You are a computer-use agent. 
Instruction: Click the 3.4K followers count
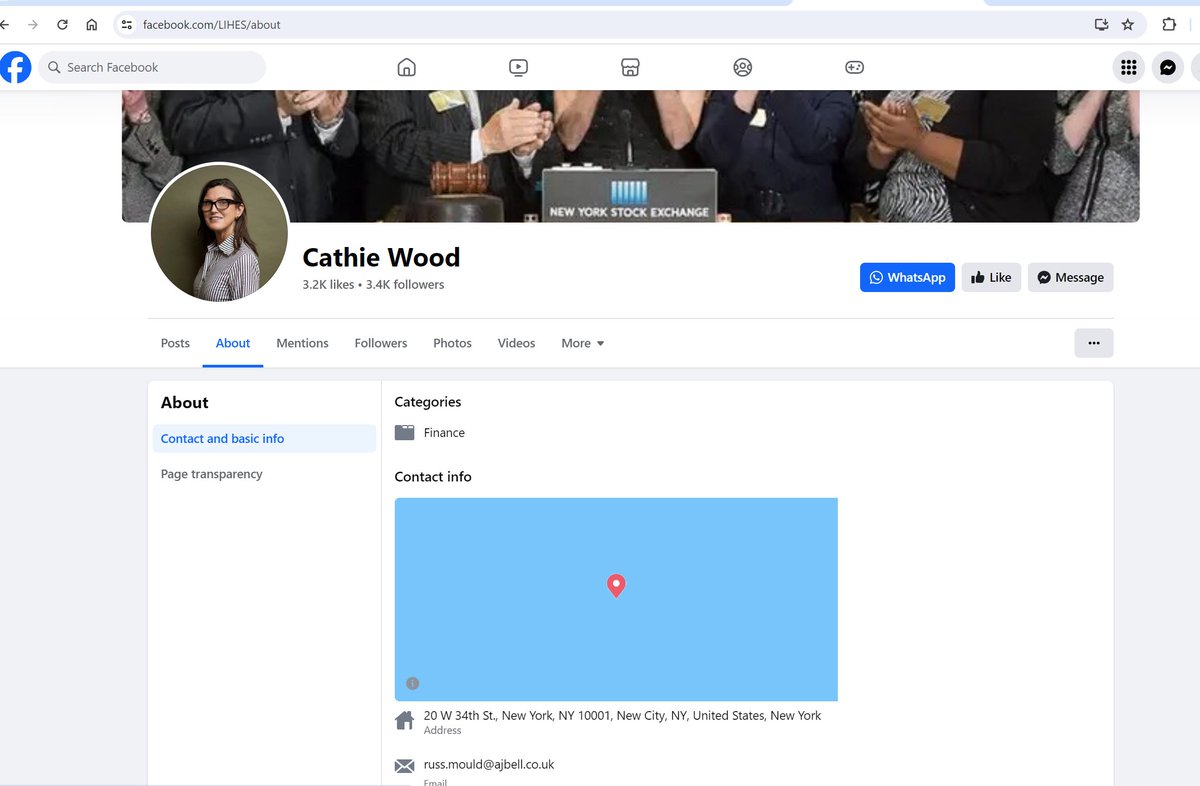point(405,284)
